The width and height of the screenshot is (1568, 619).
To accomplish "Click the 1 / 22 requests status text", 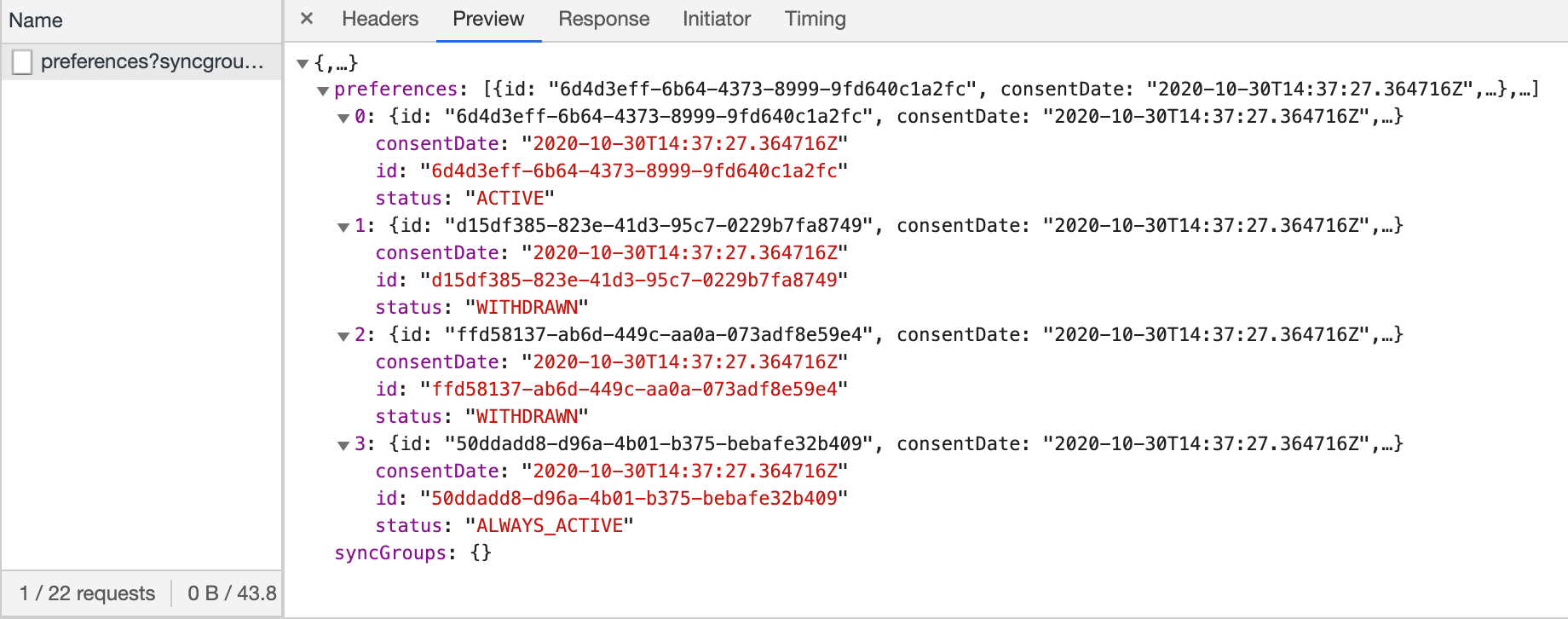I will pos(87,593).
